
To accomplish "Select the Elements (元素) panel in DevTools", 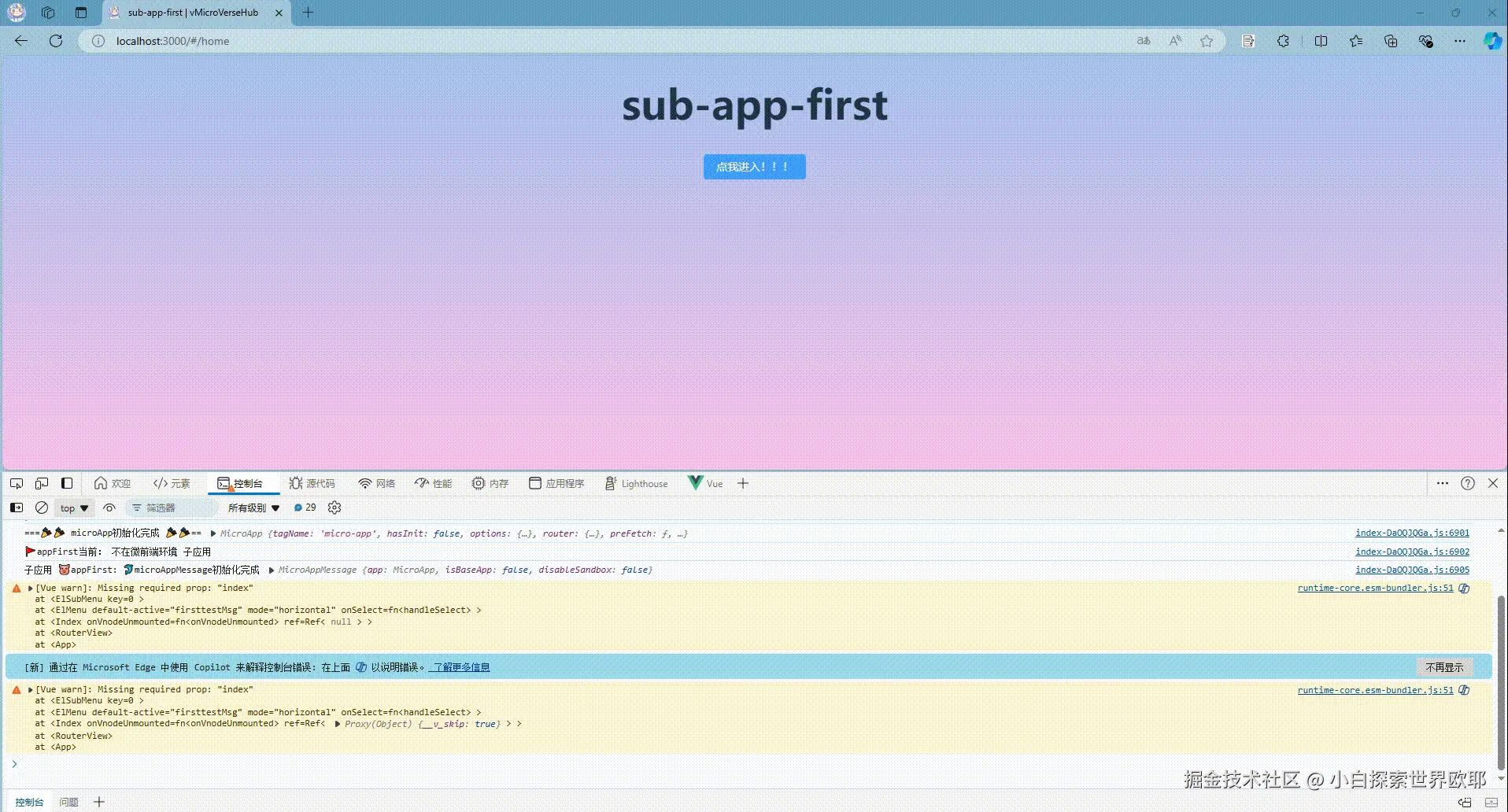I will [x=172, y=483].
